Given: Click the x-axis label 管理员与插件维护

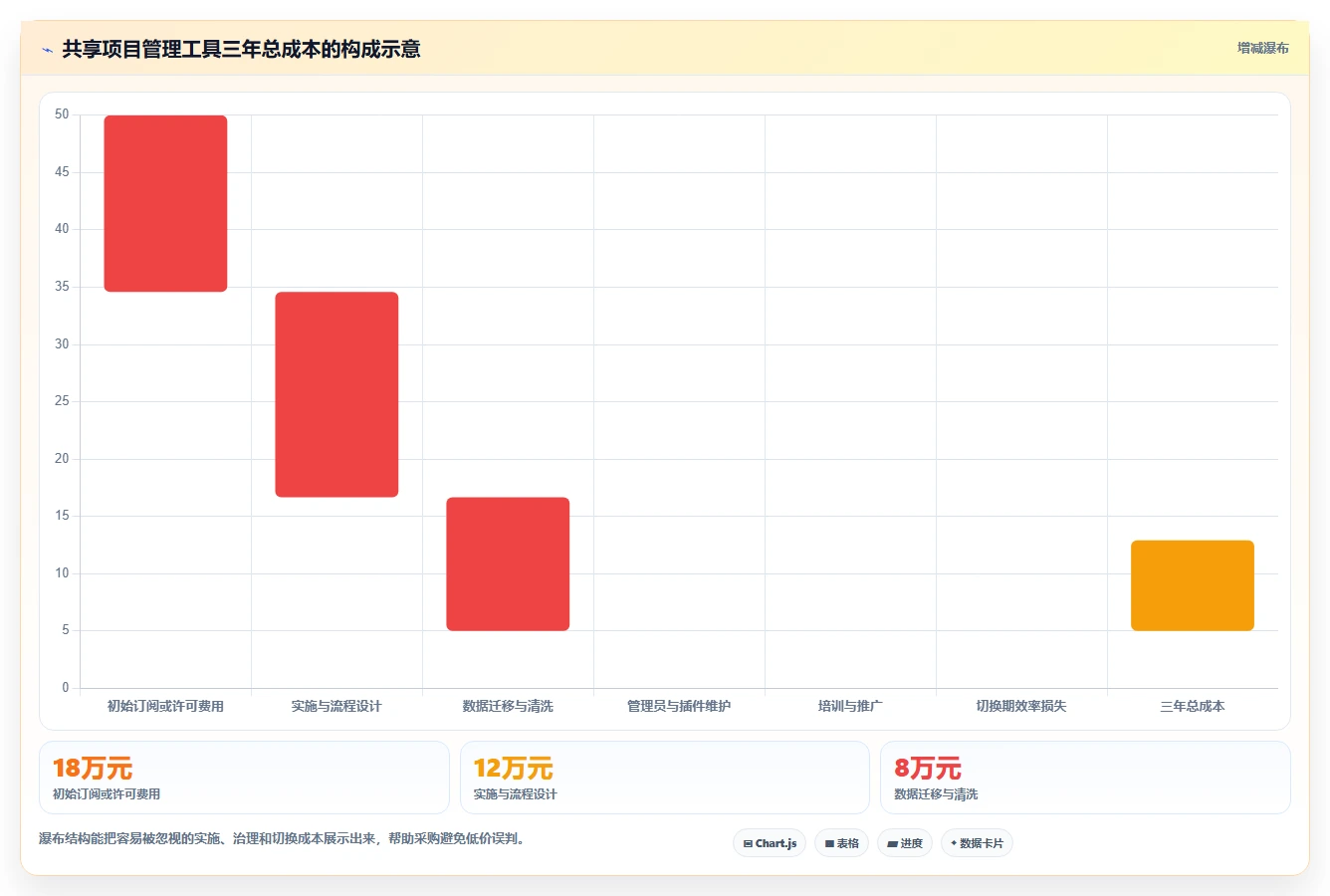Looking at the screenshot, I should 679,706.
